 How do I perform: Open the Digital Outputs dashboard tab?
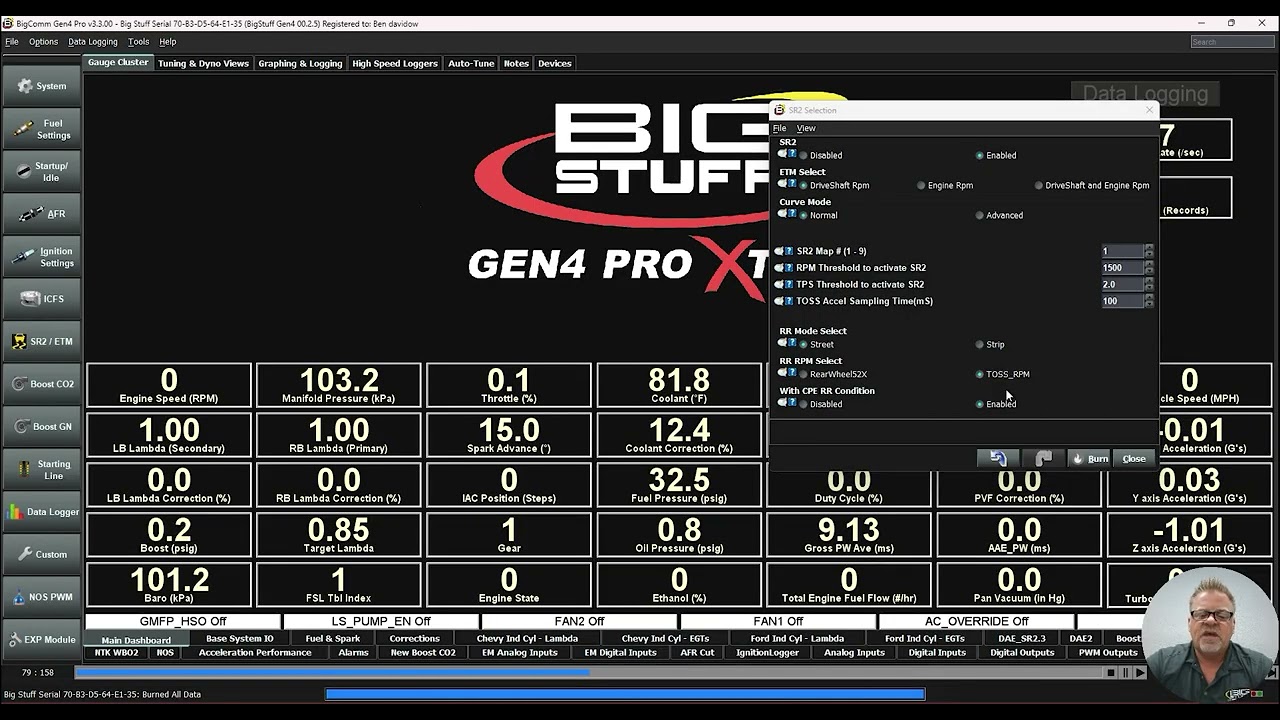pos(1022,653)
